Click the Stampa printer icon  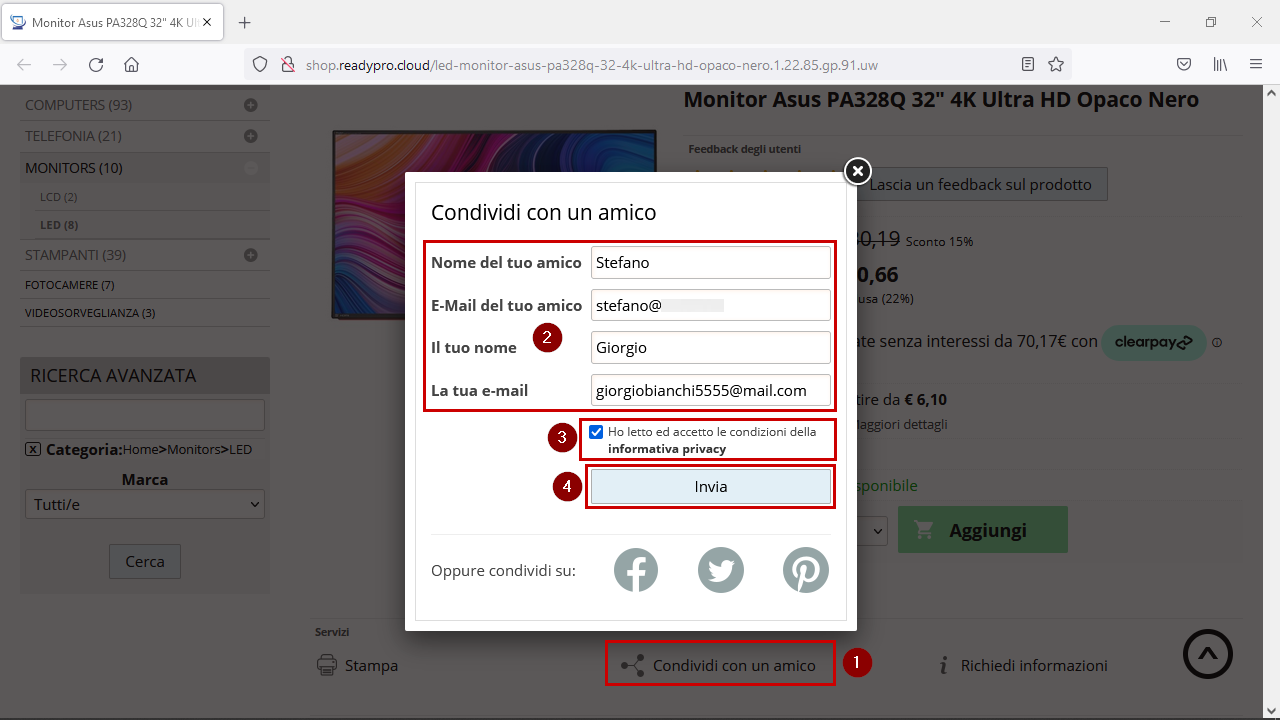(x=326, y=665)
